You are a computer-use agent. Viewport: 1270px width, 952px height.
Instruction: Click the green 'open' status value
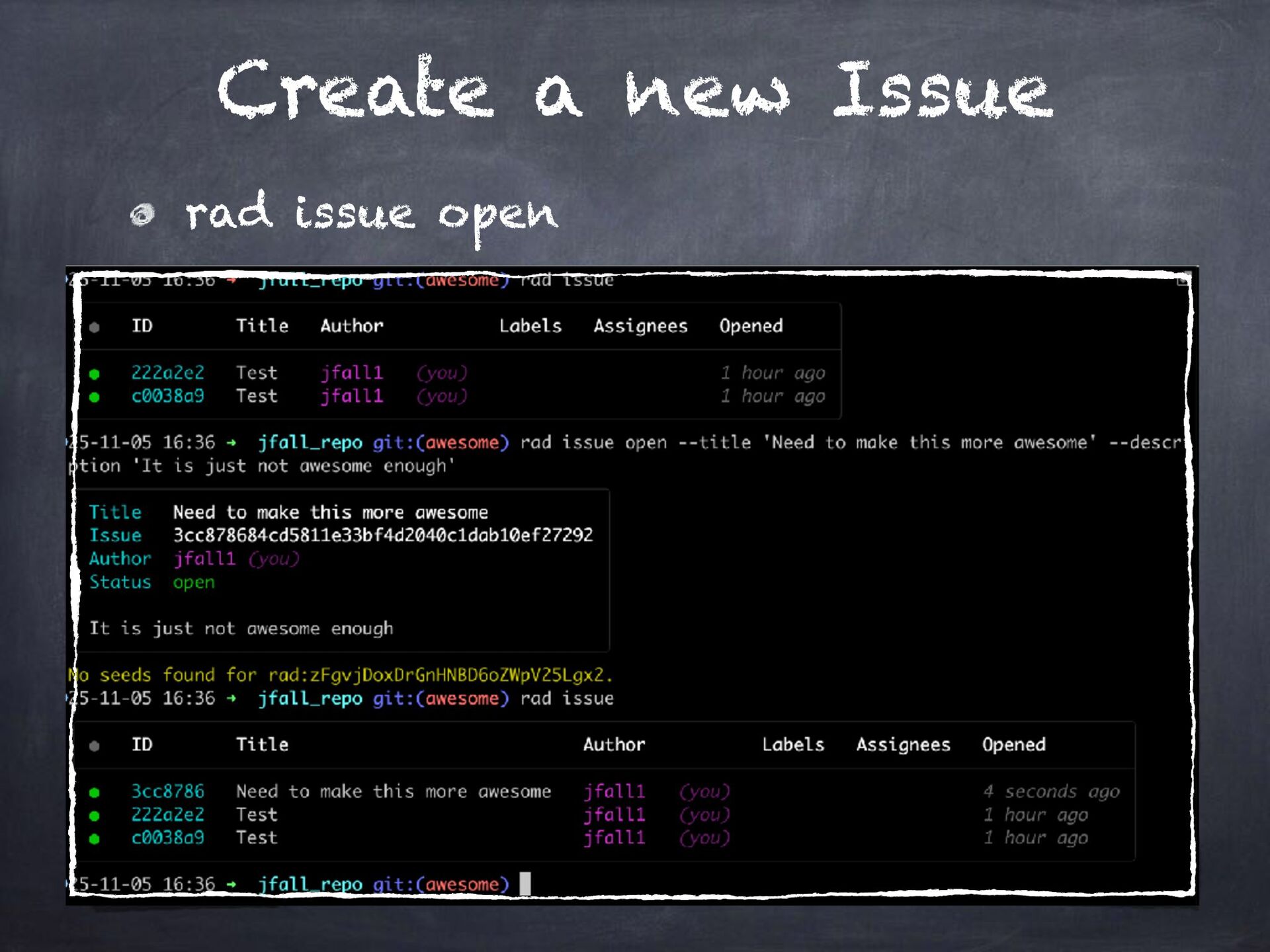pyautogui.click(x=194, y=582)
